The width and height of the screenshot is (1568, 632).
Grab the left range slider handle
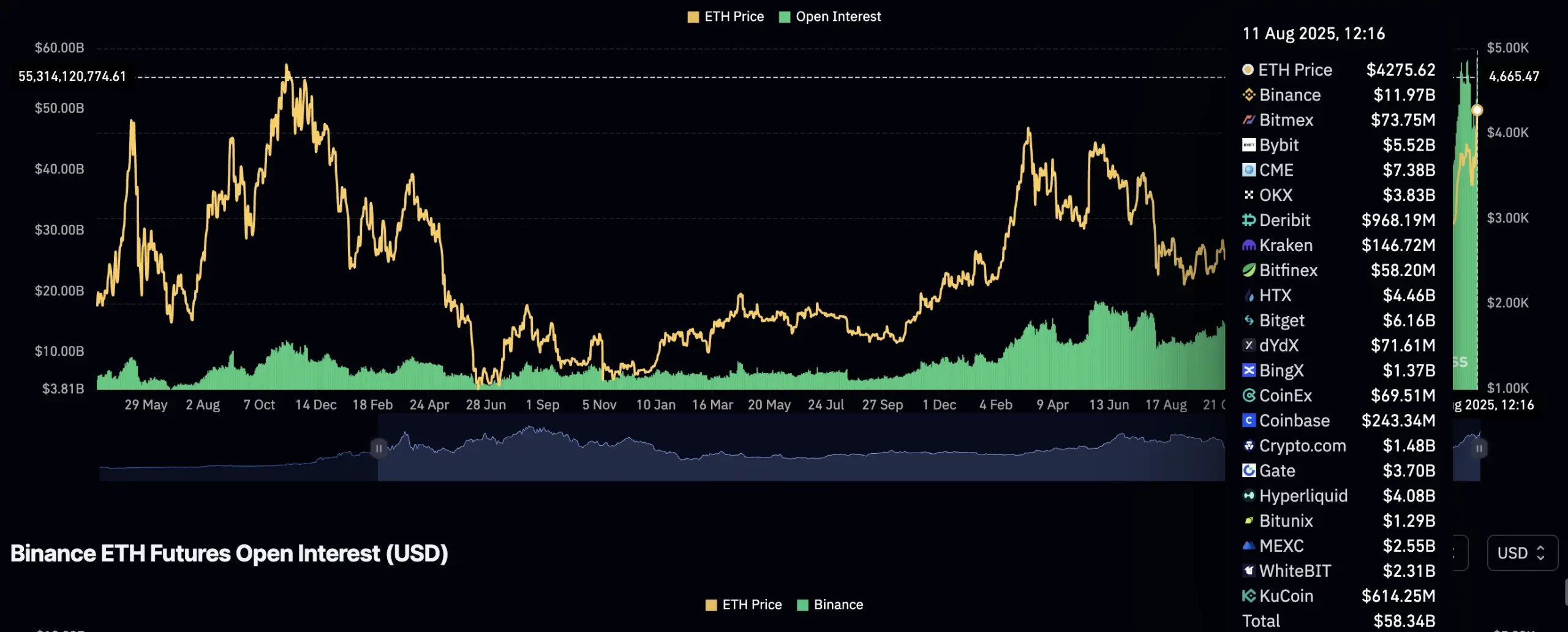379,448
